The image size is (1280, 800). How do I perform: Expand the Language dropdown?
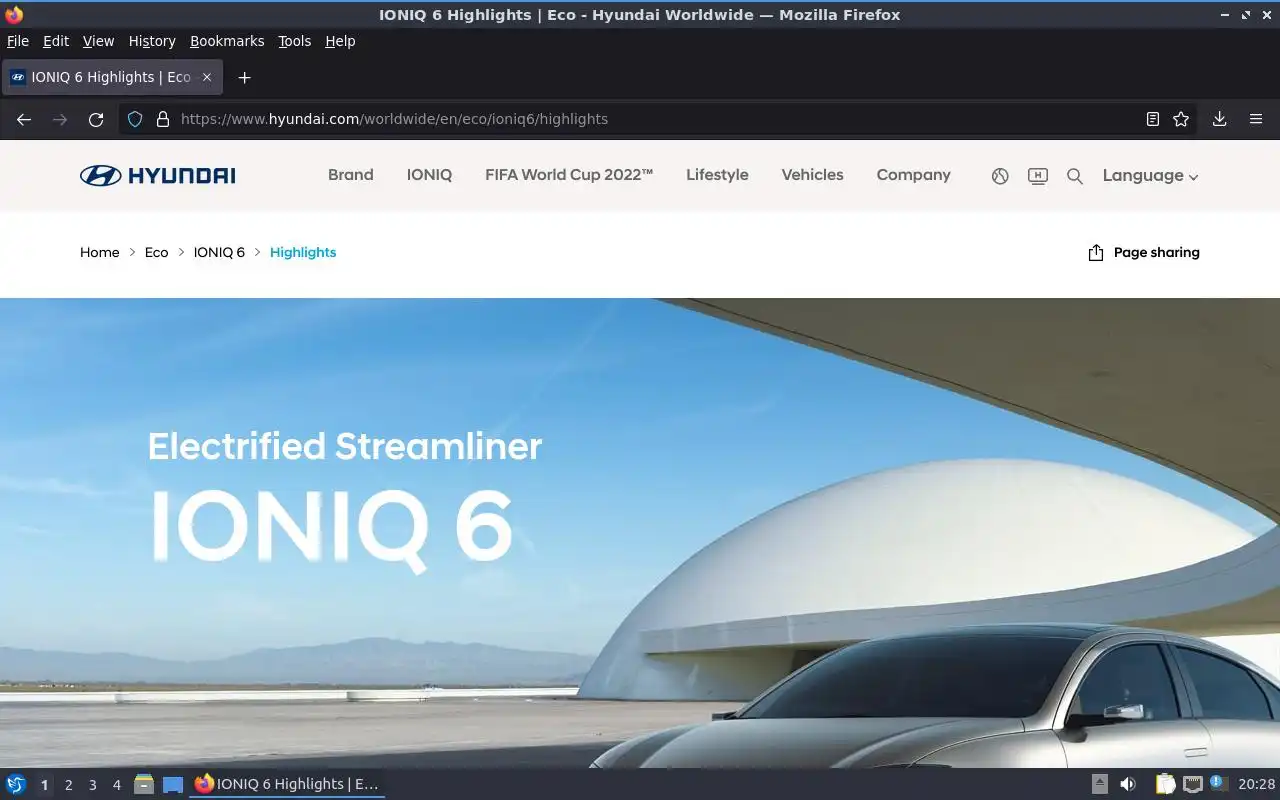(1150, 176)
